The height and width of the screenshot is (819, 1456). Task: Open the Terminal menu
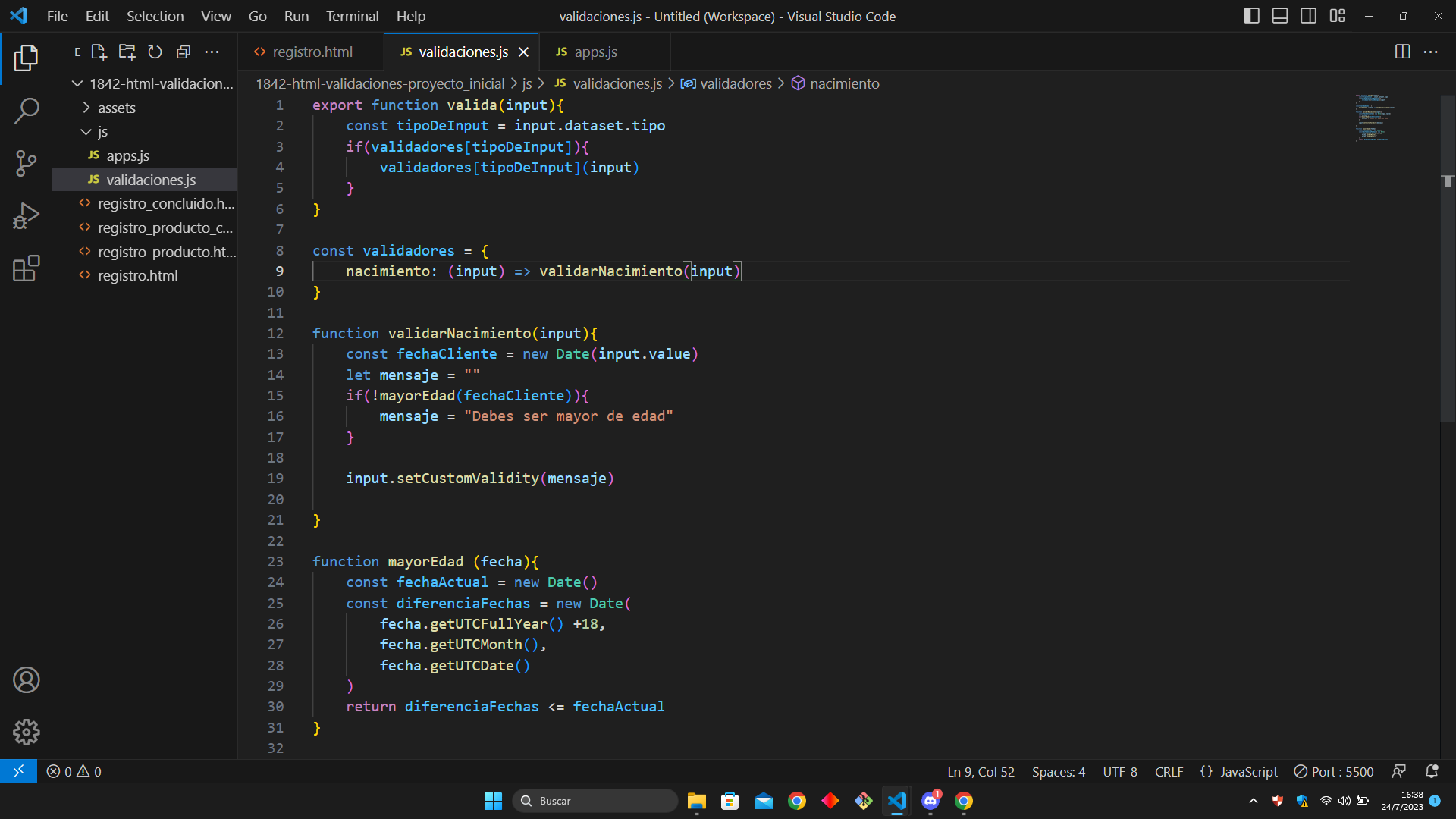[352, 16]
